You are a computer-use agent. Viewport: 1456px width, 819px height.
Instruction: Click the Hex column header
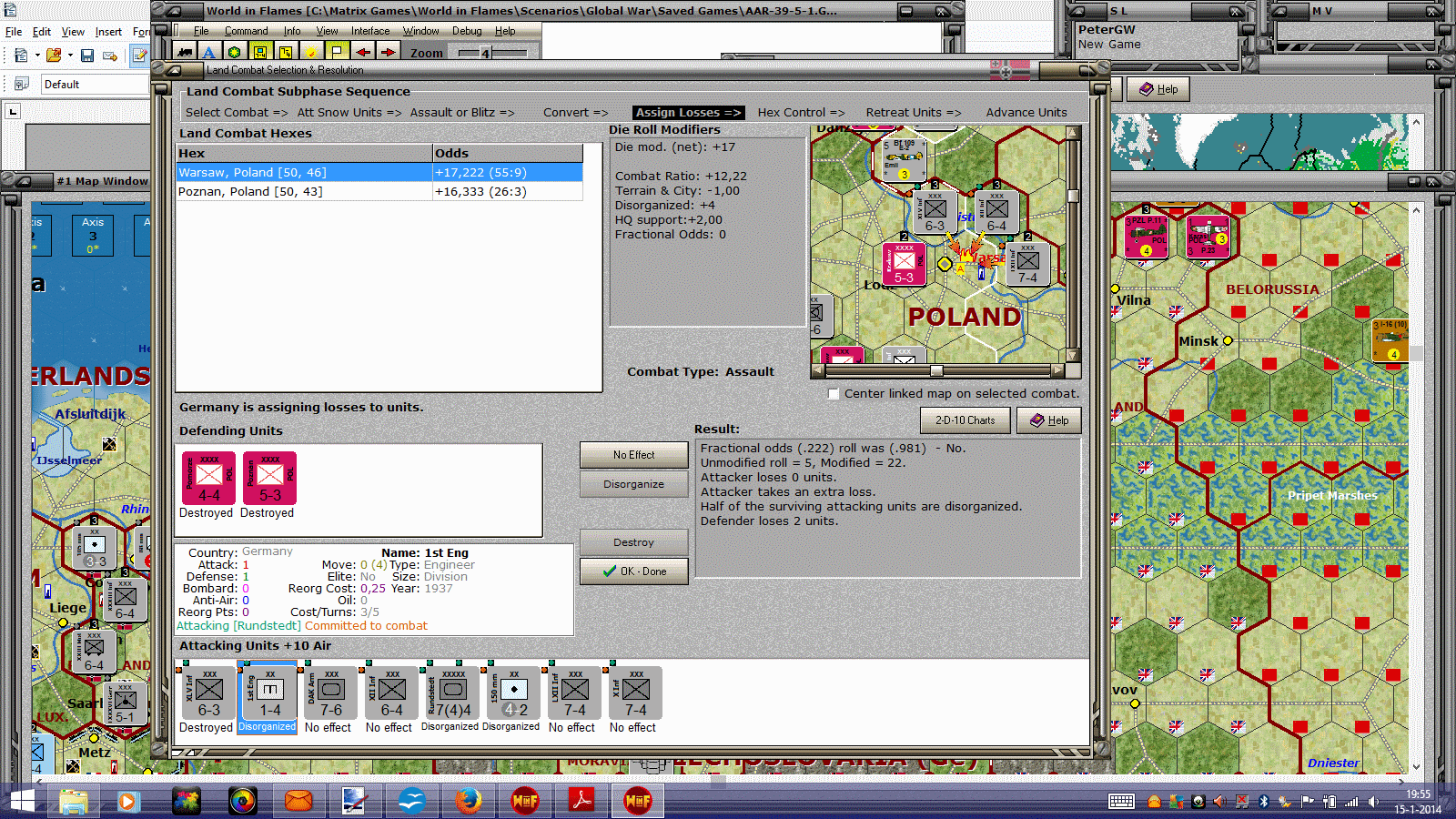(x=304, y=153)
